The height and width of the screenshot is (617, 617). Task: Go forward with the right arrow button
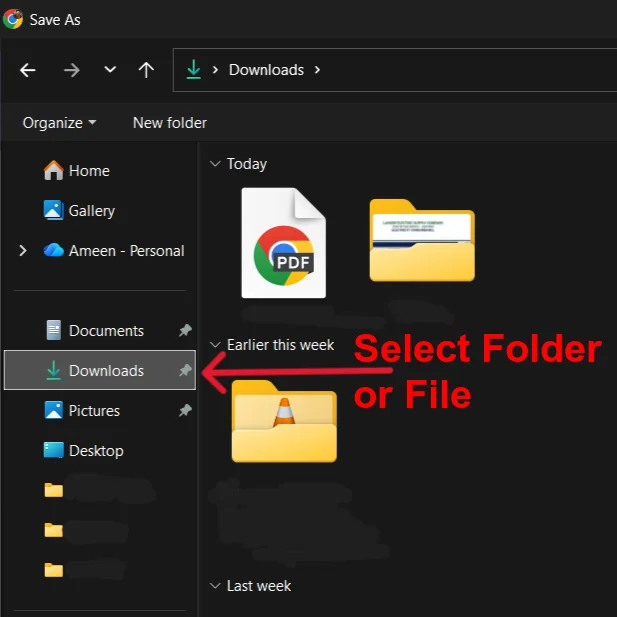pyautogui.click(x=72, y=70)
